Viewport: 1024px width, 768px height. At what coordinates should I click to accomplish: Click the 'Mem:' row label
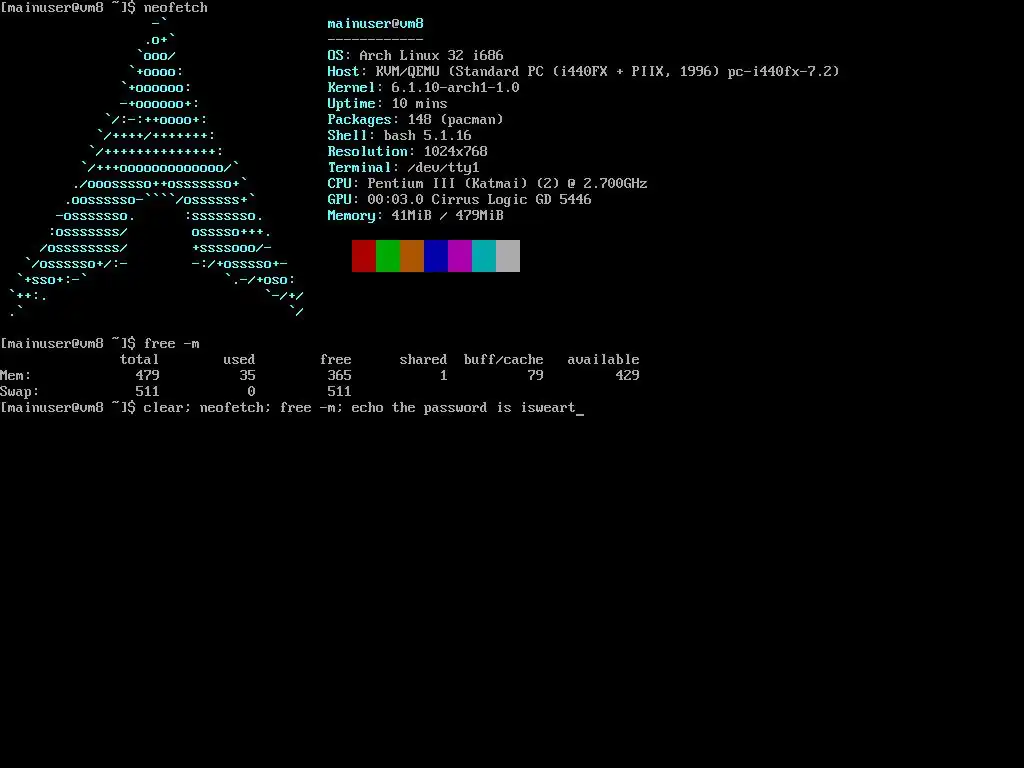click(x=16, y=376)
